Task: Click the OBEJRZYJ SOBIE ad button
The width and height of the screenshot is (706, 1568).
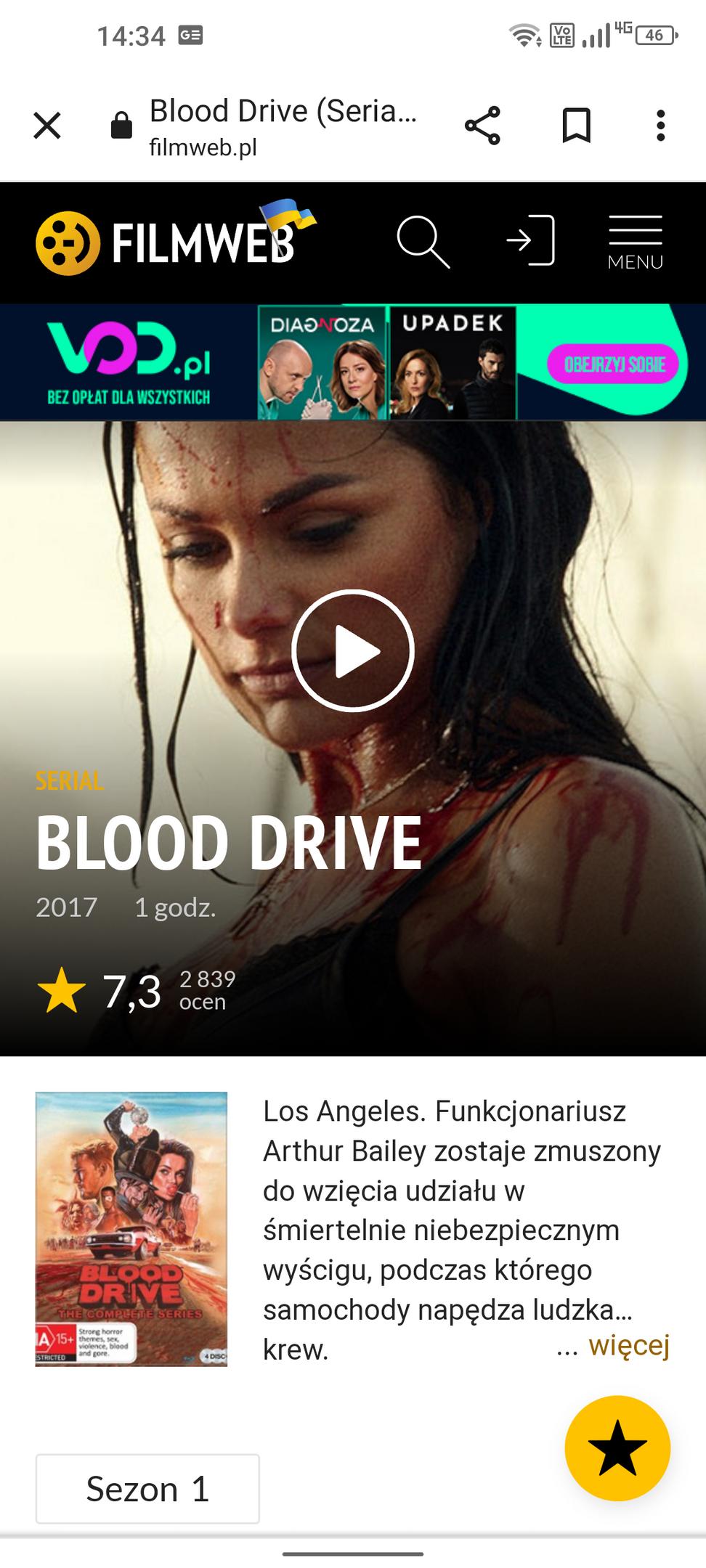Action: point(614,364)
